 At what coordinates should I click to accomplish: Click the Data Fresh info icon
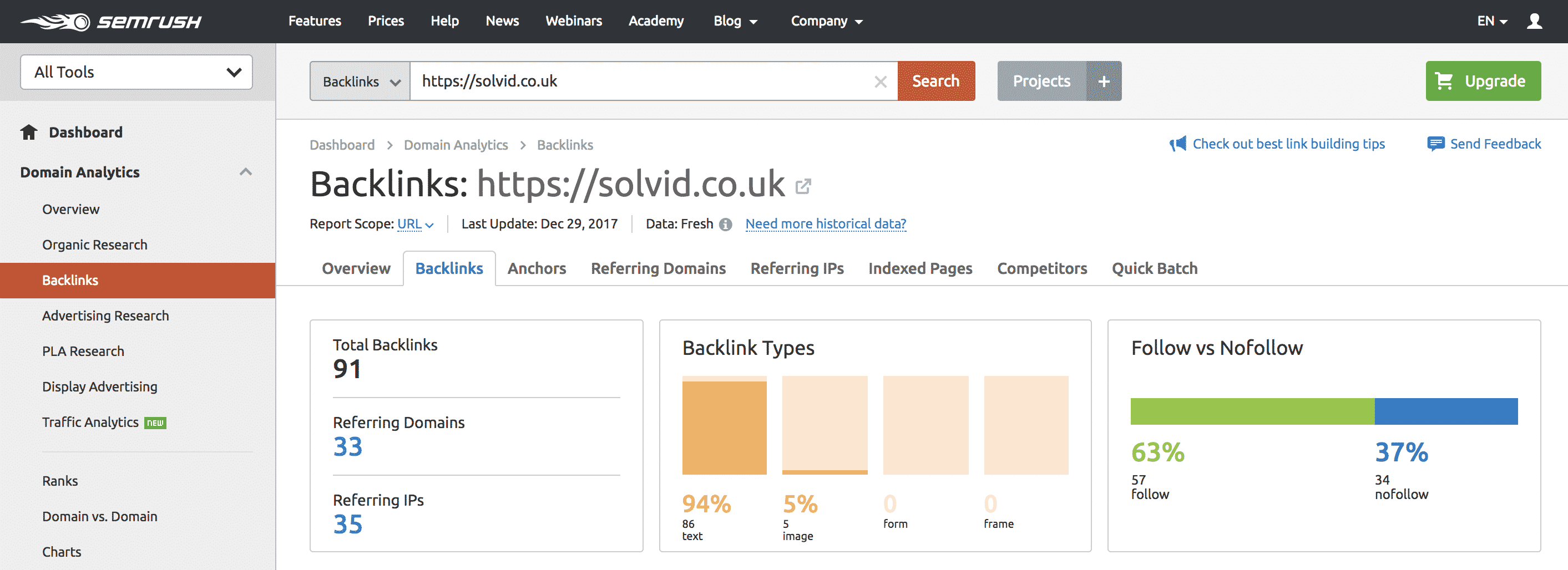pos(725,225)
